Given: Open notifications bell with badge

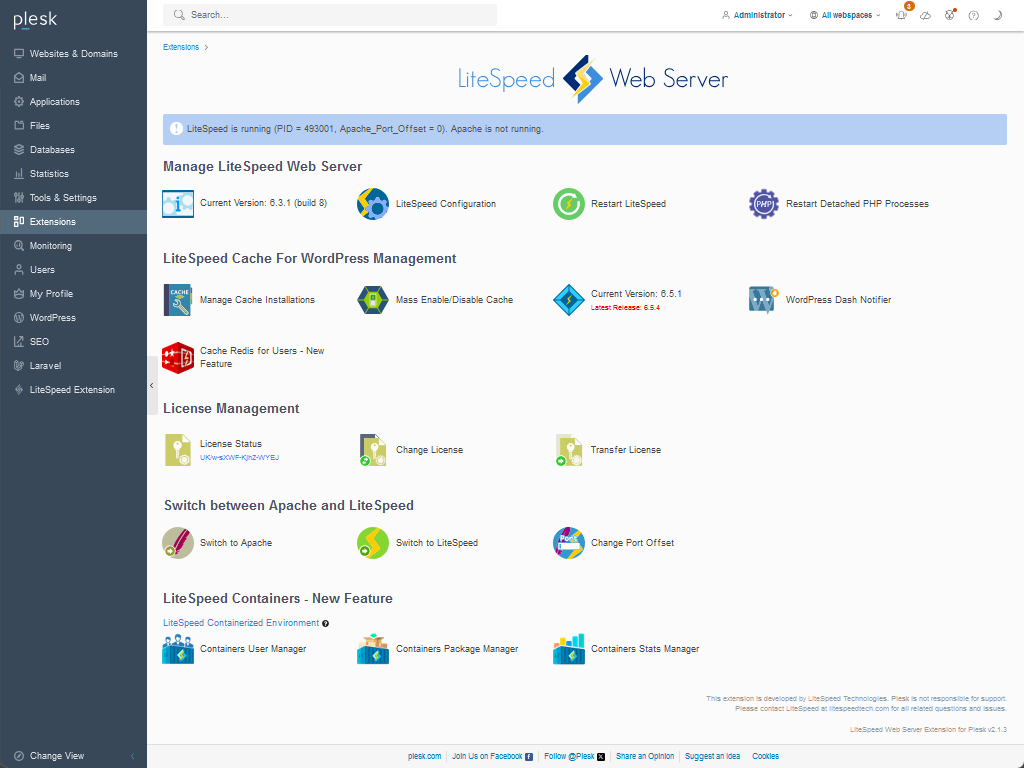Looking at the screenshot, I should pyautogui.click(x=901, y=15).
